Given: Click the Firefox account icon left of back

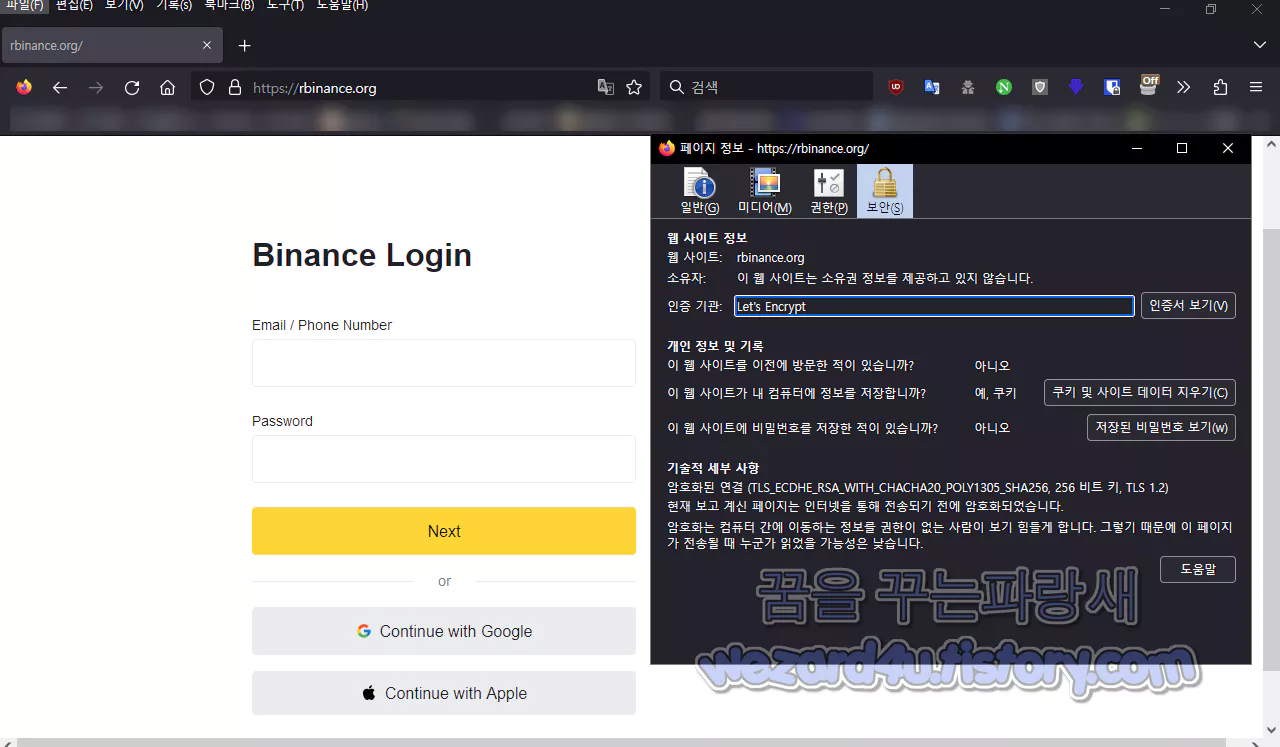Looking at the screenshot, I should [x=24, y=87].
